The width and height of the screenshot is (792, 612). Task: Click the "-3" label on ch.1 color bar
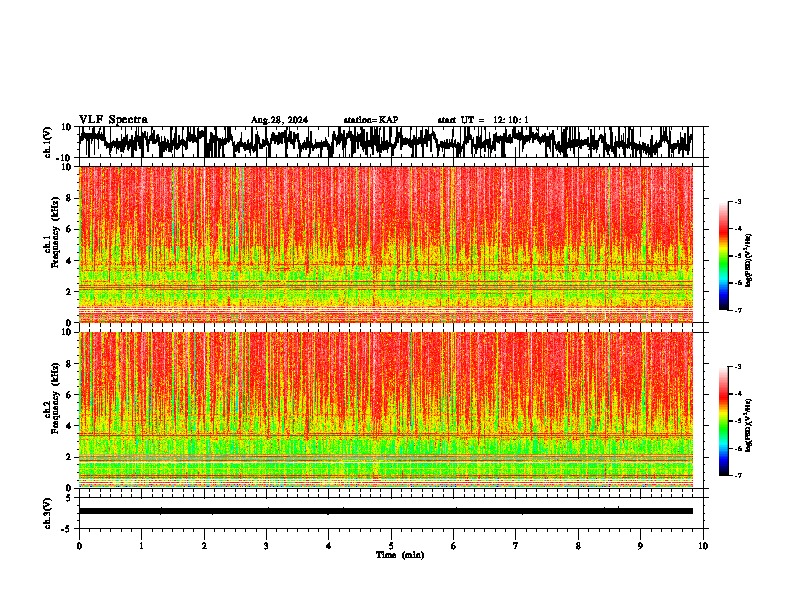(738, 201)
